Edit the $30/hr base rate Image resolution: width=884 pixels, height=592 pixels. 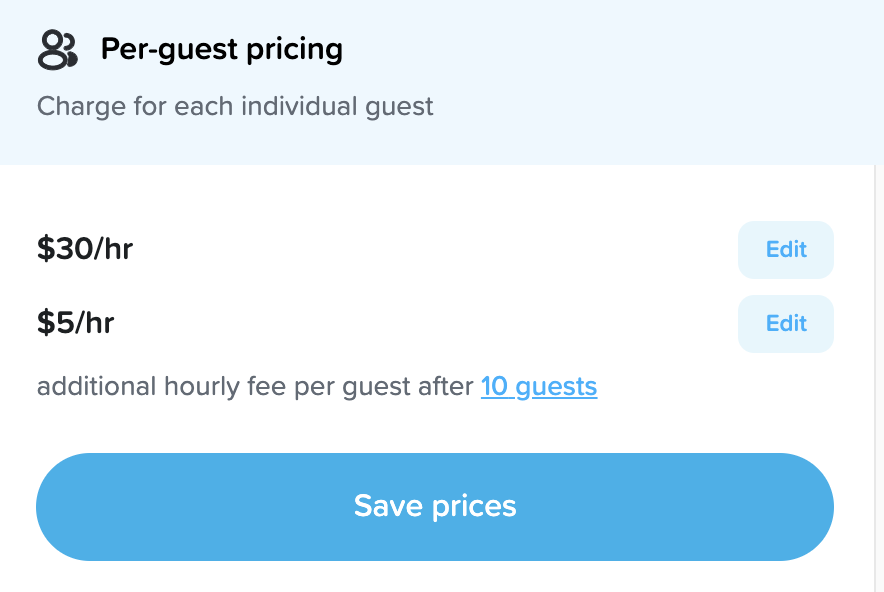point(785,250)
